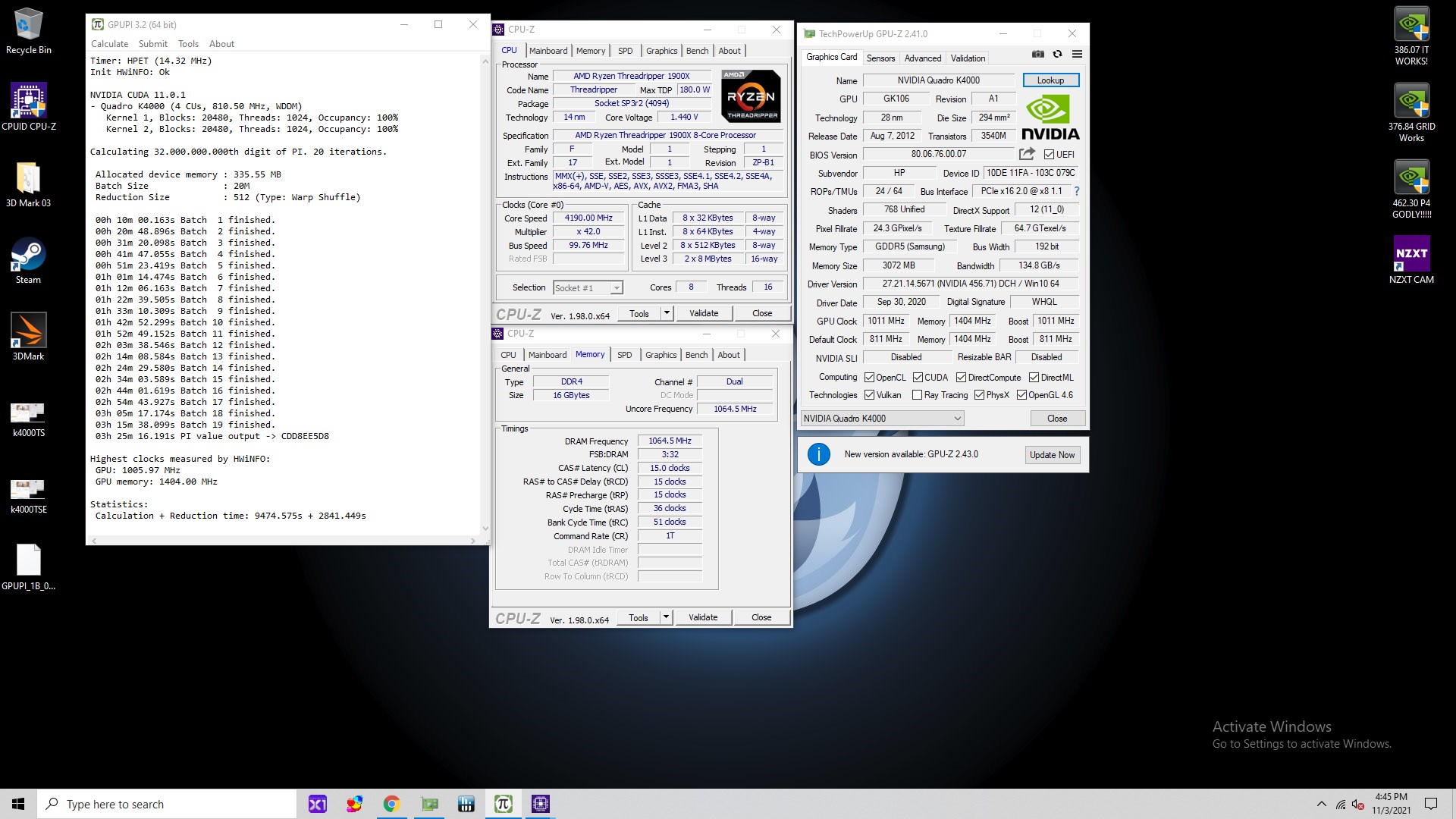Image resolution: width=1456 pixels, height=819 pixels.
Task: Toggle DirectCompute checkbox
Action: [961, 378]
